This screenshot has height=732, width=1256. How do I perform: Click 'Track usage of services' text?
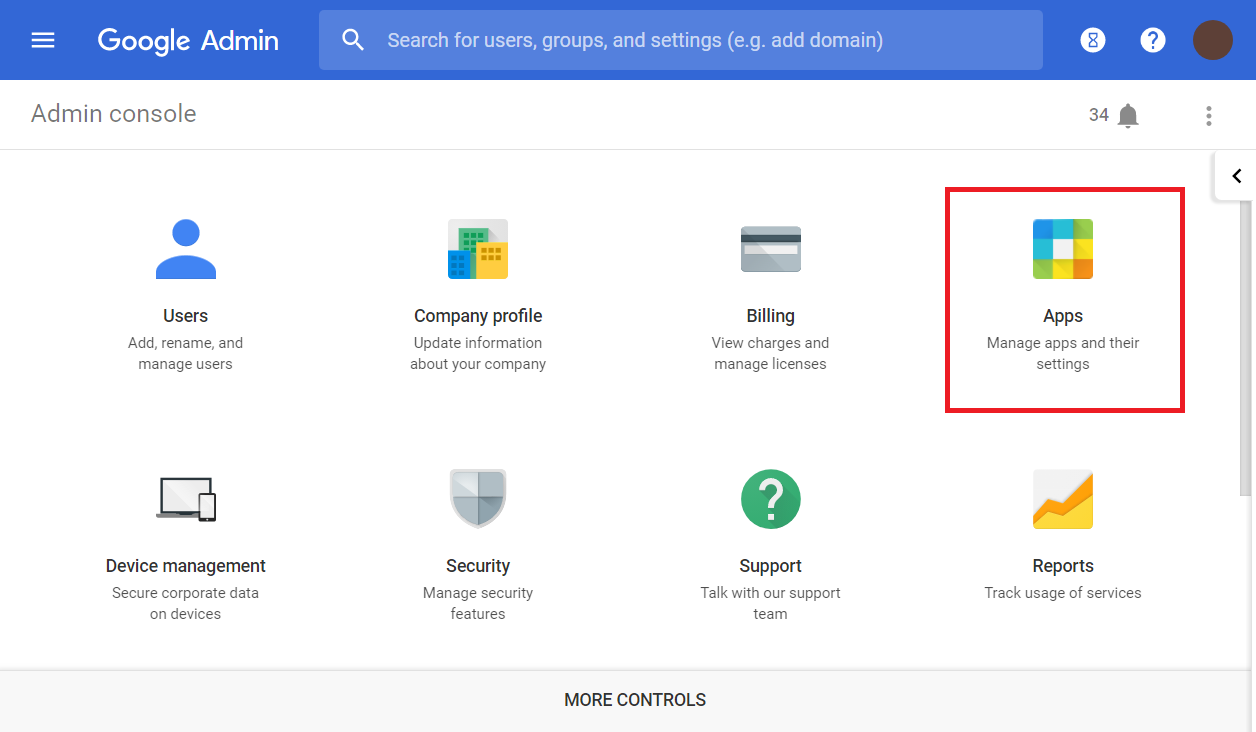(x=1063, y=593)
